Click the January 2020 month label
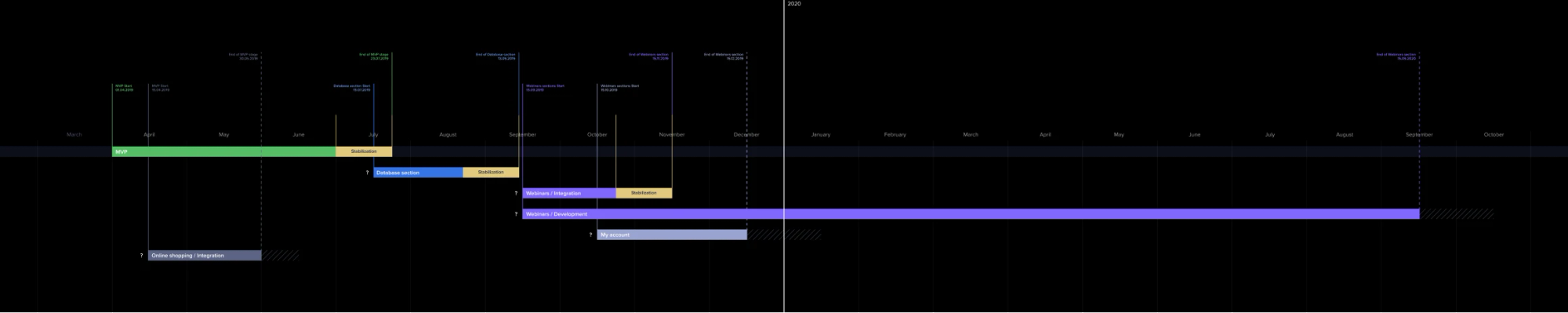 click(821, 134)
